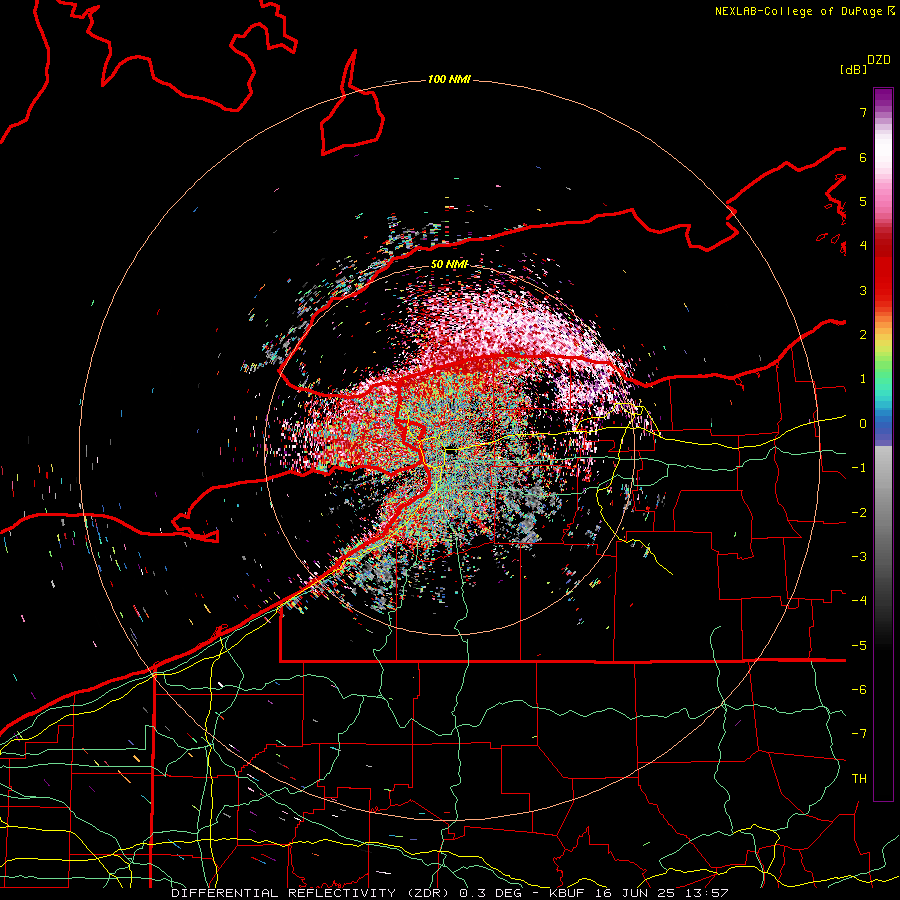
Task: Click the DZD legend title
Action: point(878,60)
